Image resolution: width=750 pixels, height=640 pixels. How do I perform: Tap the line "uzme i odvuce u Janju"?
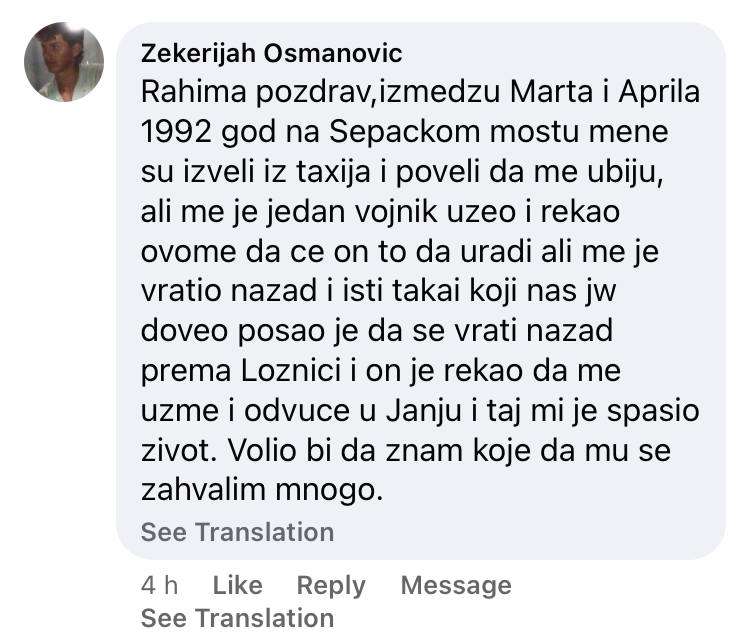coord(420,412)
